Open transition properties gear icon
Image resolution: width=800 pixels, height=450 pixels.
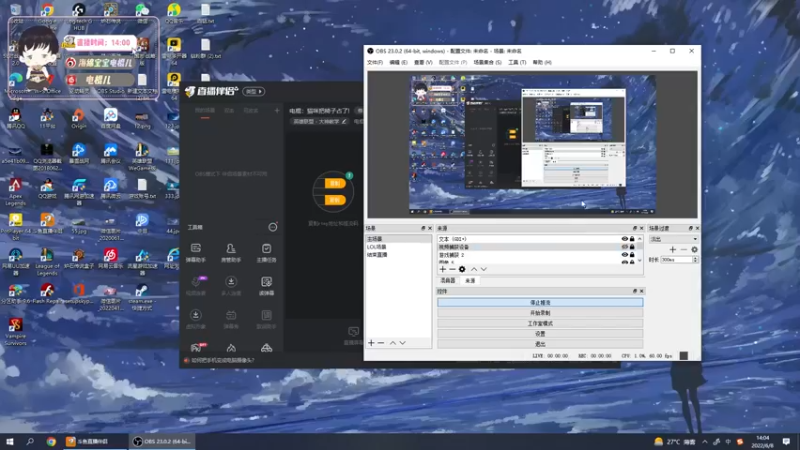[694, 249]
